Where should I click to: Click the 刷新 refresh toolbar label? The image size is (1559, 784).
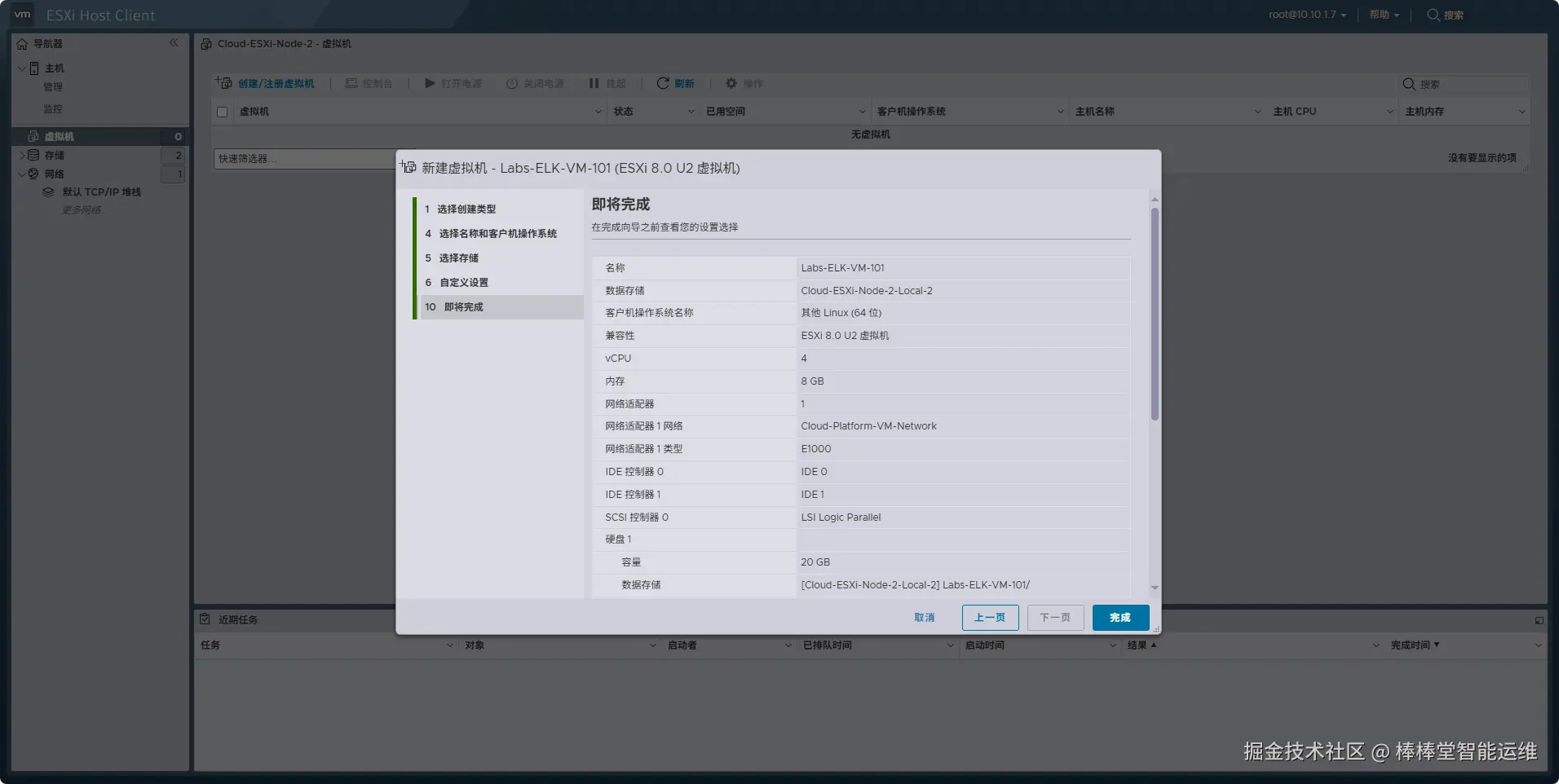click(684, 84)
